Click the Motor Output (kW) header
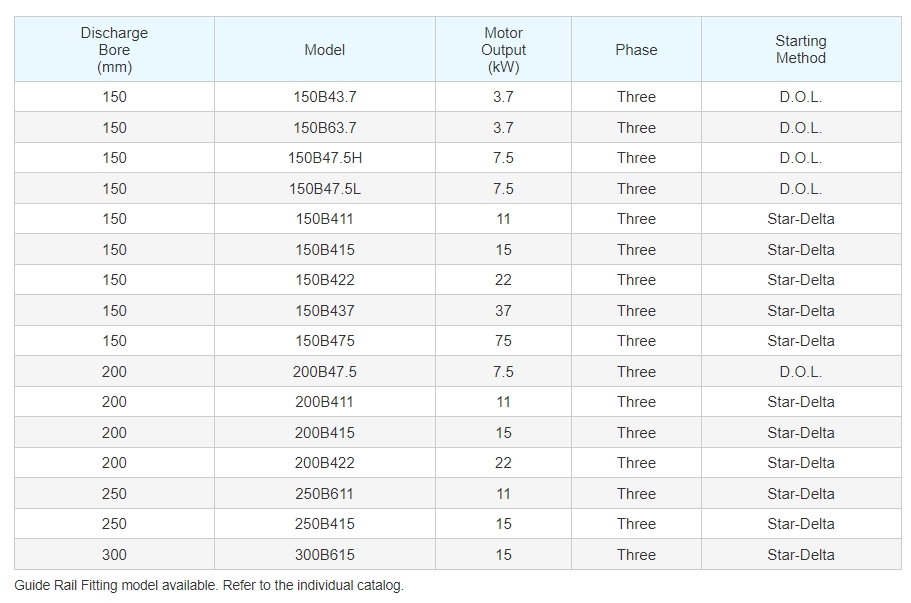Screen dimensions: 911x603 pos(503,49)
